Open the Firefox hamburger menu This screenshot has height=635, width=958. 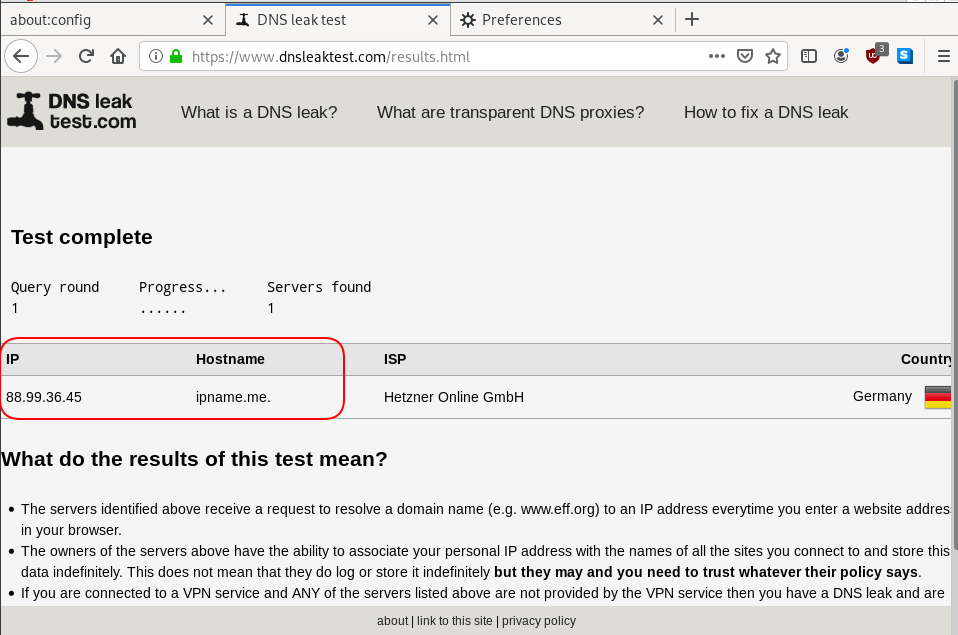pyautogui.click(x=943, y=57)
